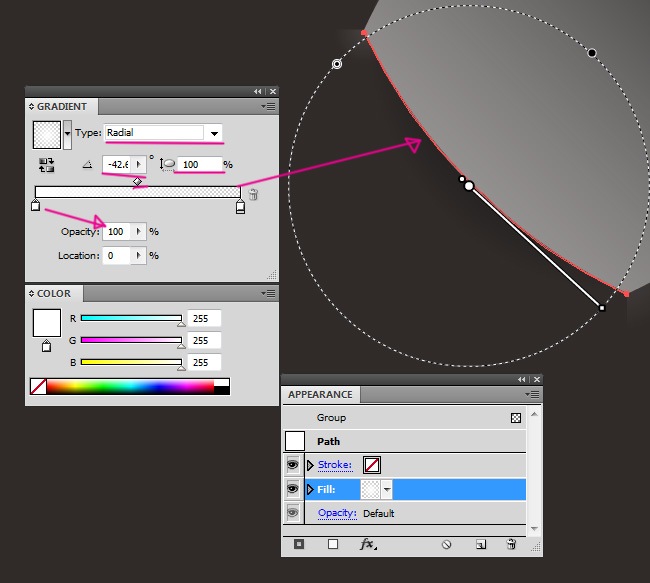Click Duplicate Selected Item icon
The height and width of the screenshot is (583, 650).
tap(480, 545)
